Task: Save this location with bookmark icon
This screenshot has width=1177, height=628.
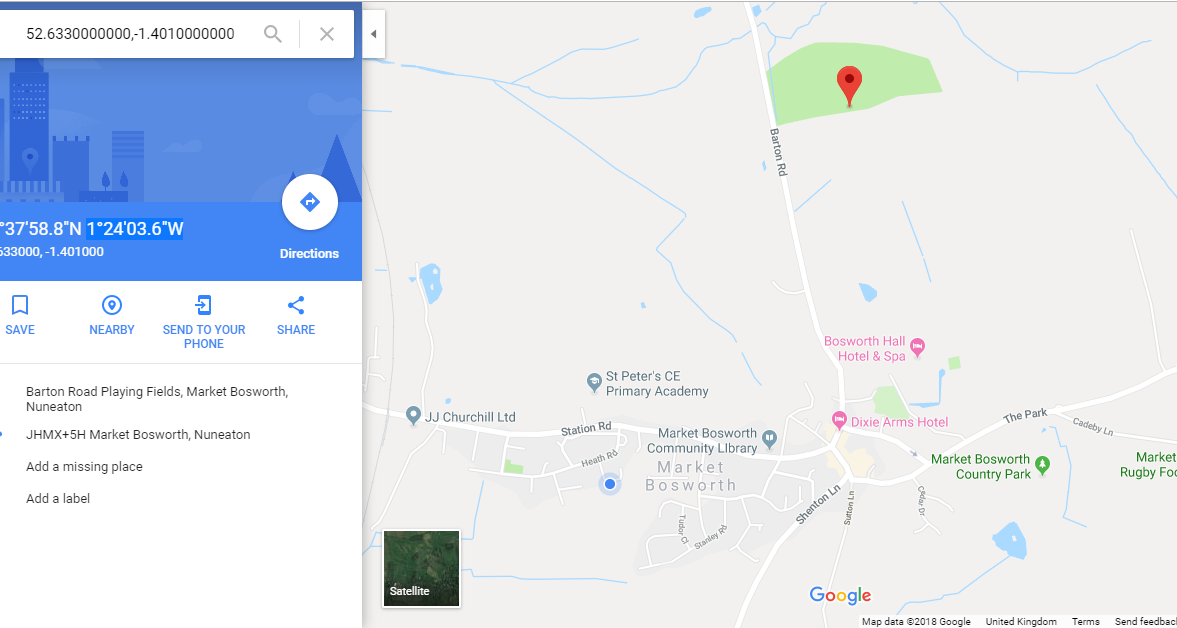Action: coord(20,305)
